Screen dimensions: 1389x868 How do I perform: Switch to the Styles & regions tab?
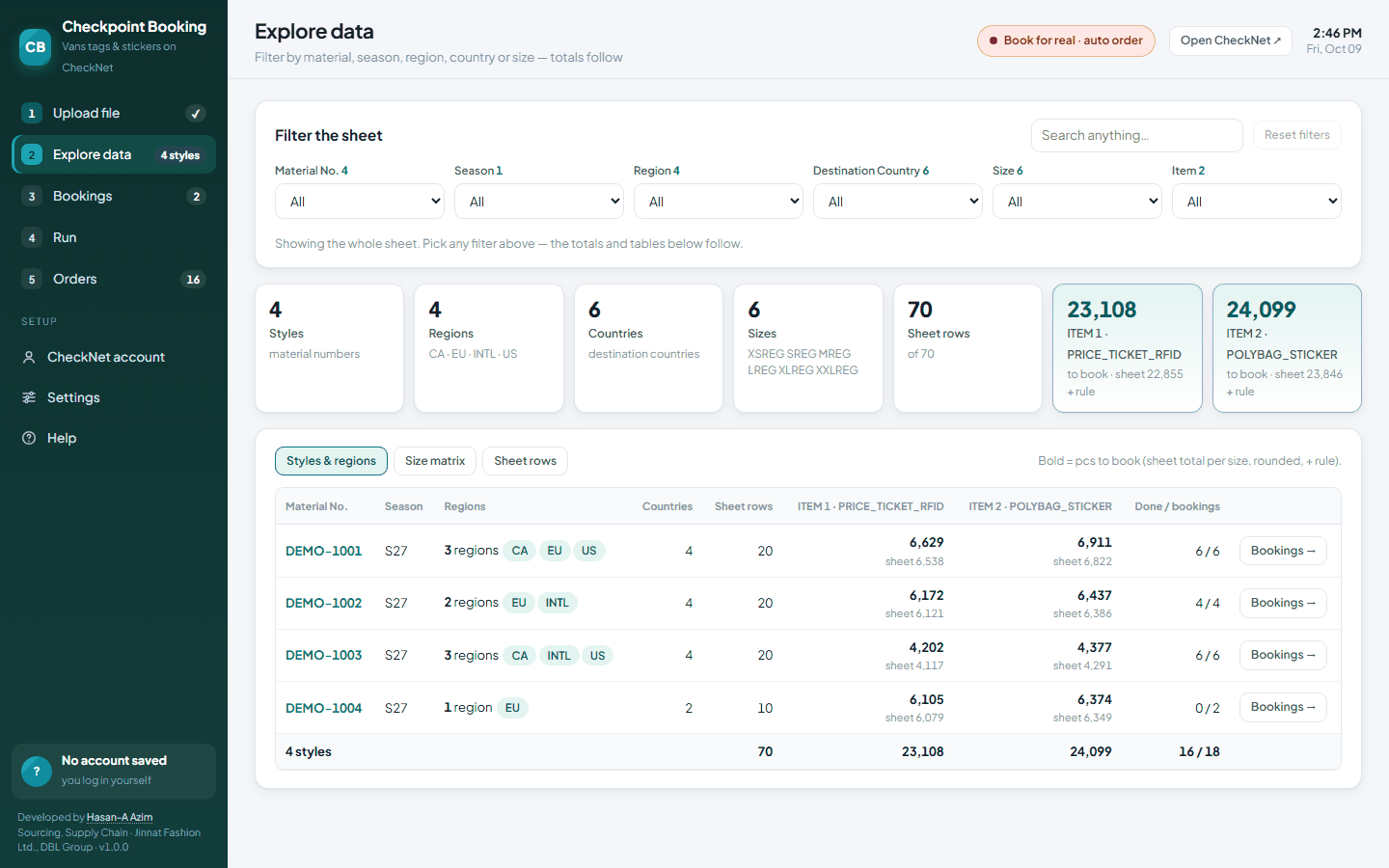331,461
